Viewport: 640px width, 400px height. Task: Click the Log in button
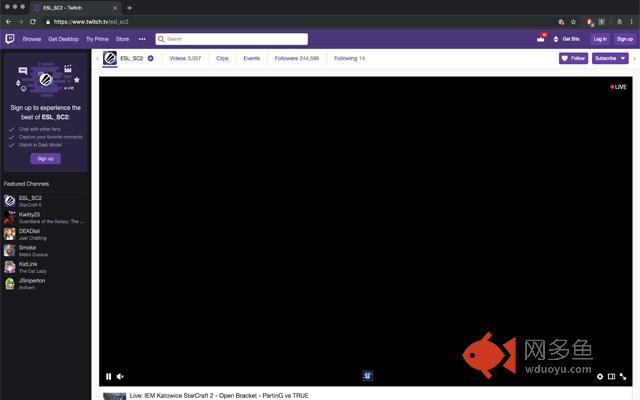pos(599,39)
